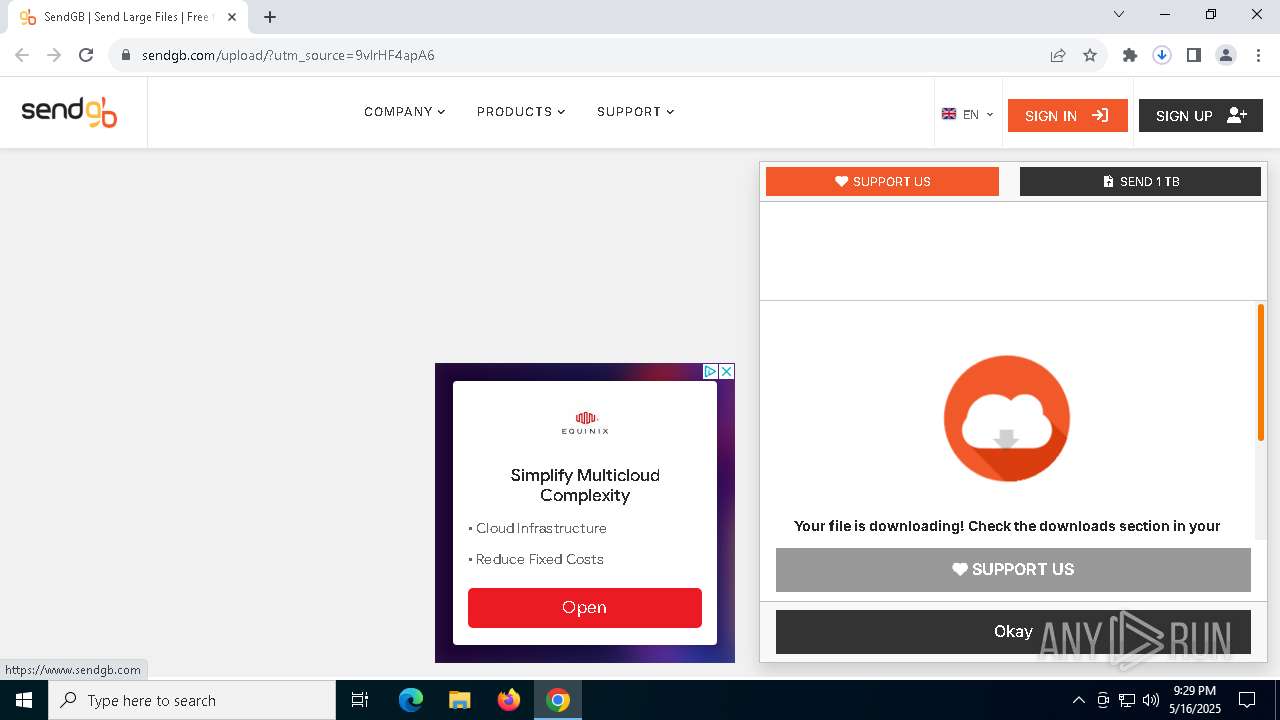Open the volume tray icon

click(1151, 700)
